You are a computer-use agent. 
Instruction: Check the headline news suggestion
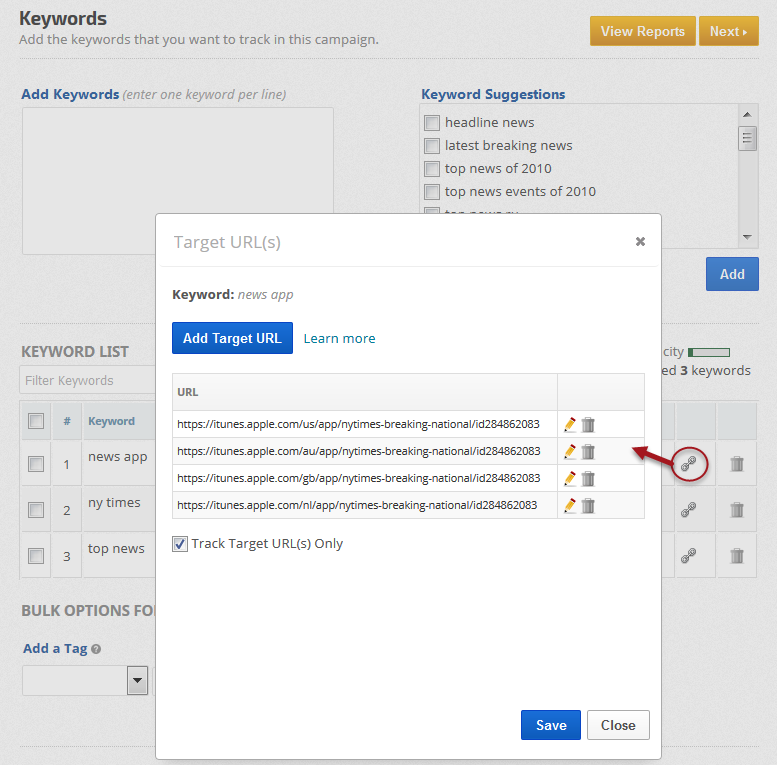click(432, 123)
